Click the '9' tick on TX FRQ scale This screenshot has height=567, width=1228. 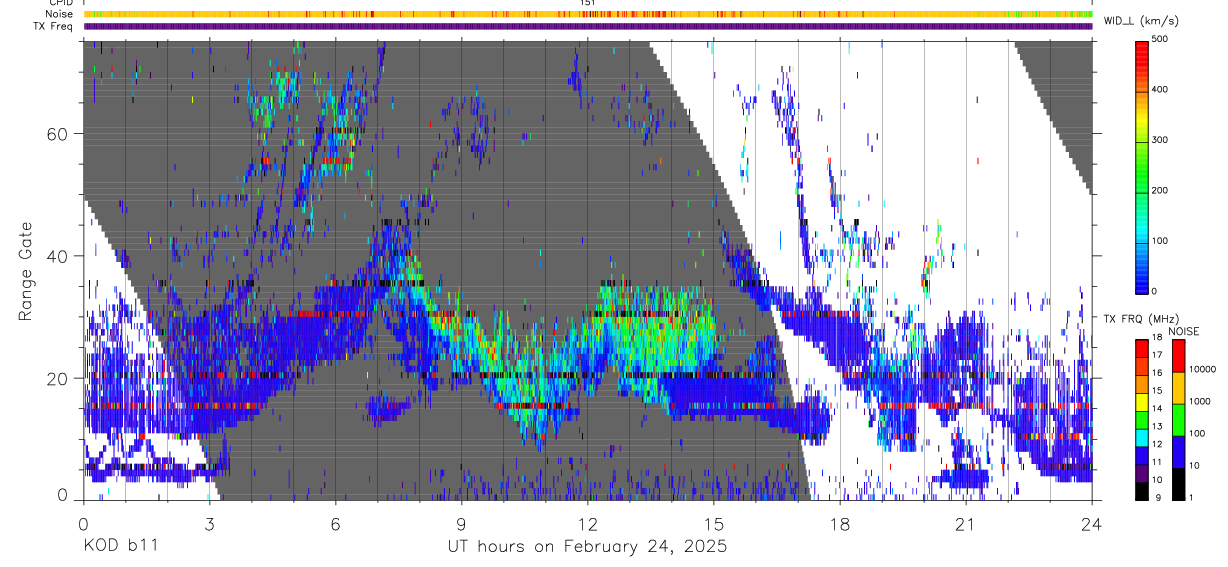pyautogui.click(x=1158, y=498)
